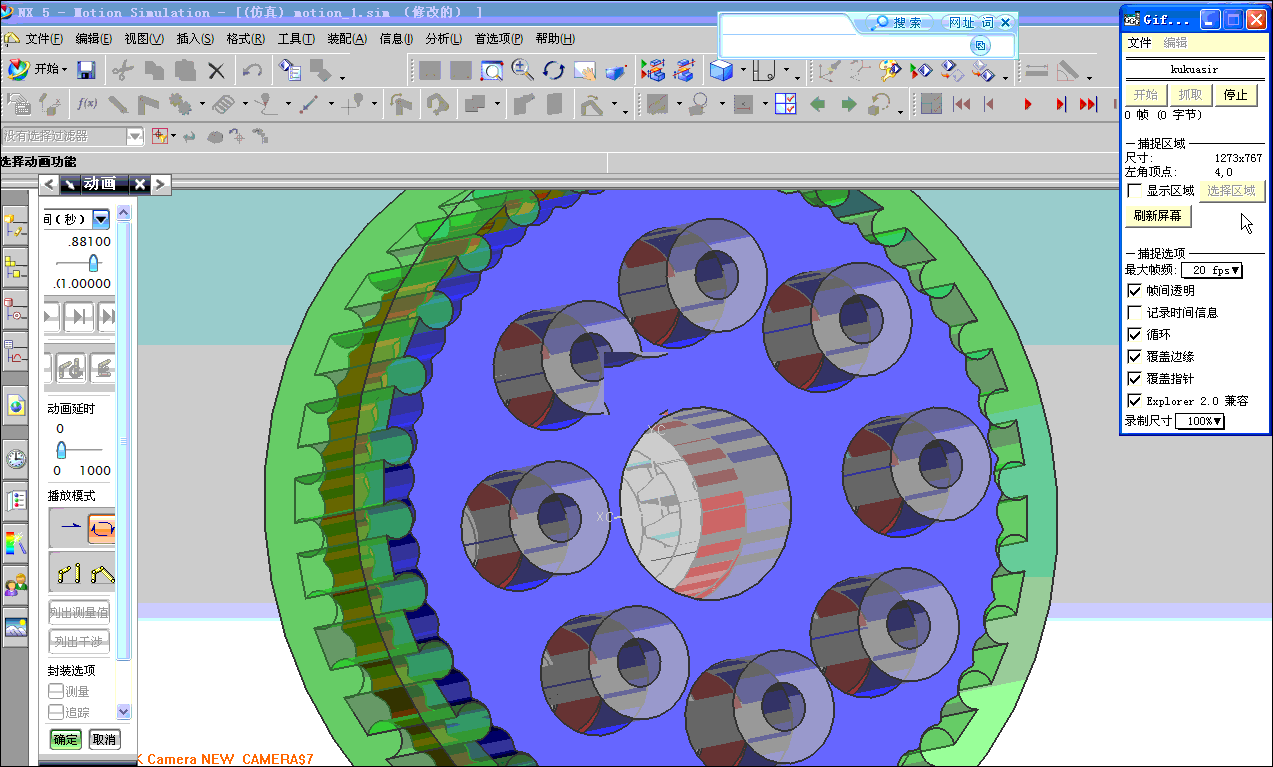The image size is (1273, 767).
Task: Toggle 覆盖边缘 checkbox
Action: click(1134, 356)
